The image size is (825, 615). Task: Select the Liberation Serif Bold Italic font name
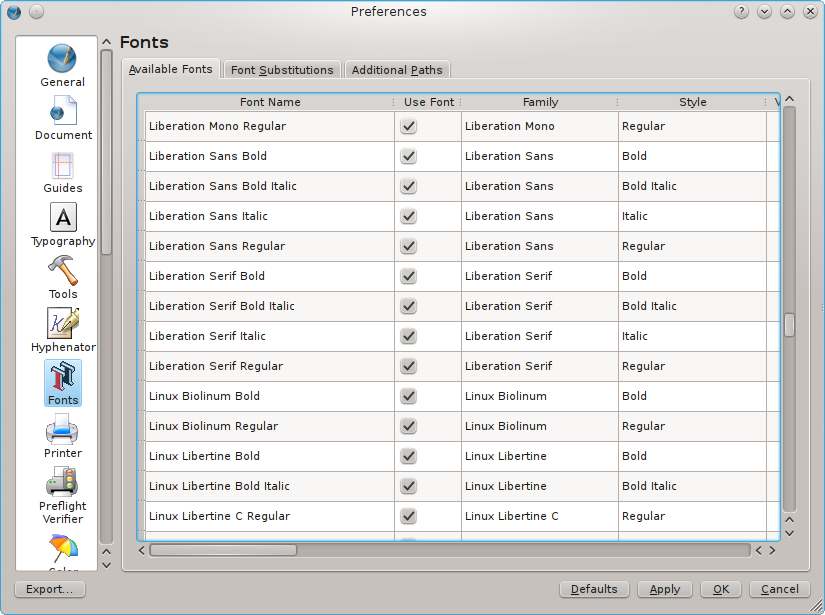coord(222,306)
